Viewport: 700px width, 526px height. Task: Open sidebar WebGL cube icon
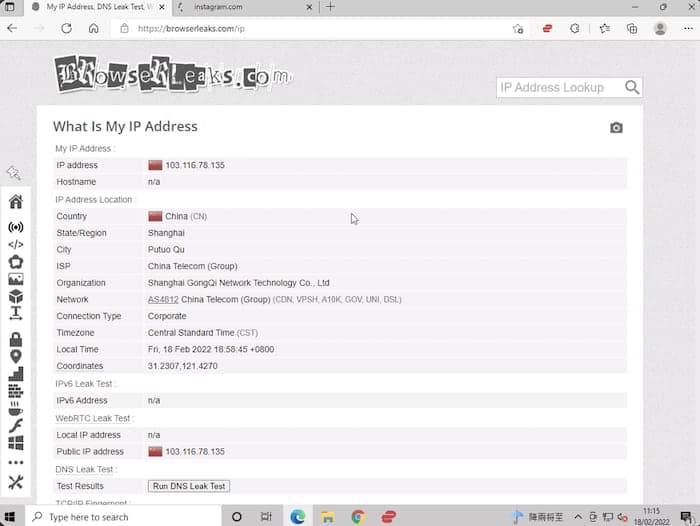coord(16,296)
